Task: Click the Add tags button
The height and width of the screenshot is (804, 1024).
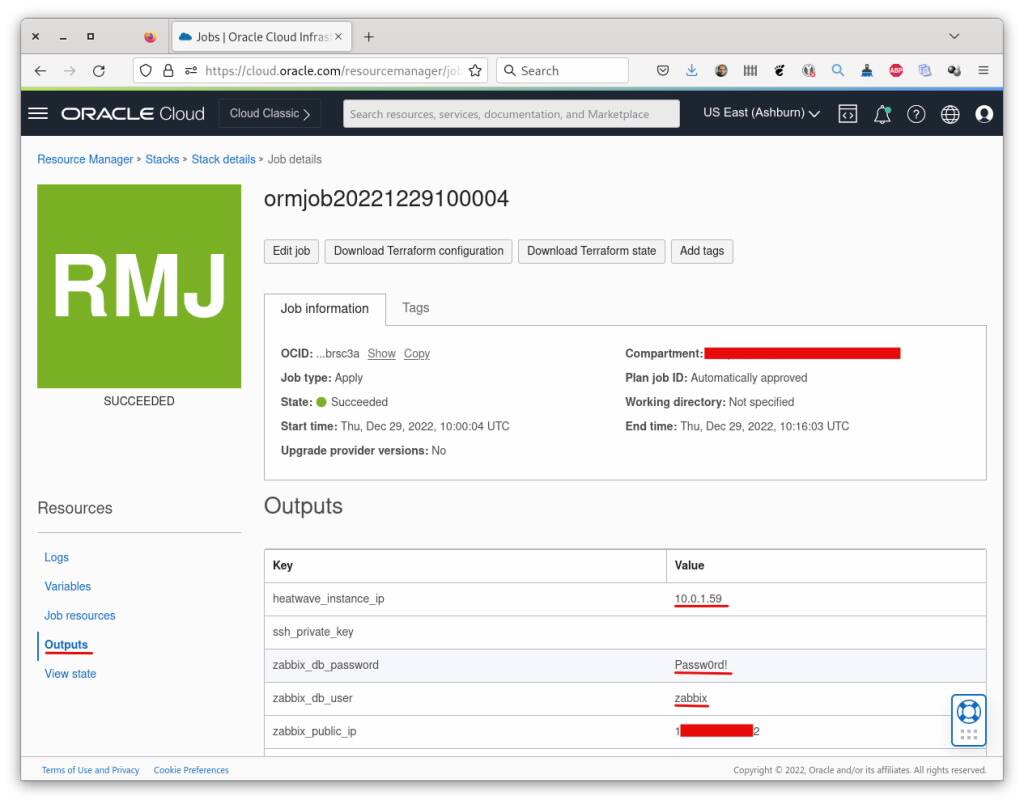Action: pos(702,251)
